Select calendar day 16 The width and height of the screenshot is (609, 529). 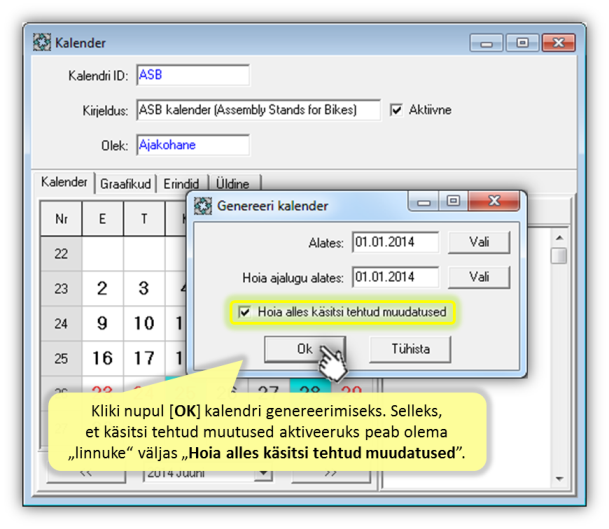(103, 358)
